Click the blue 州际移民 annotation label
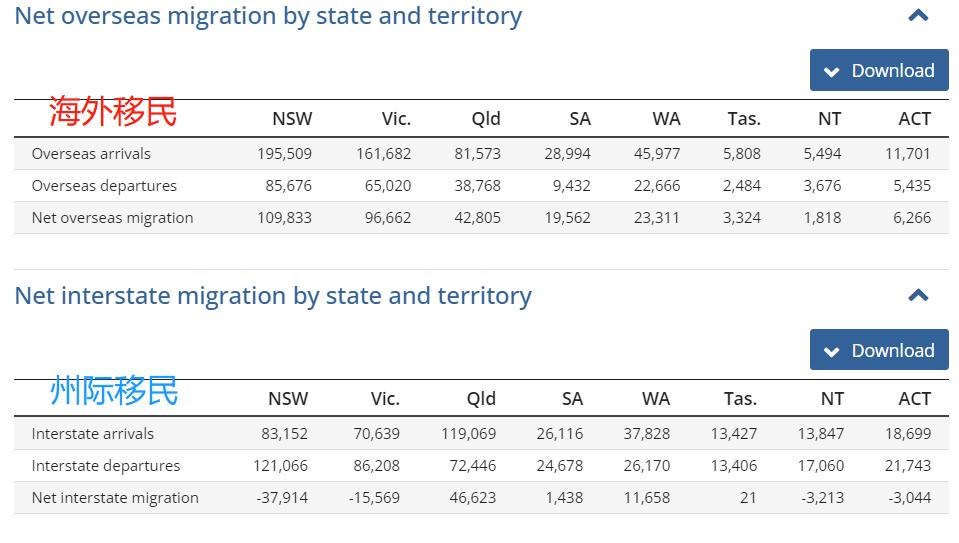Viewport: 959px width, 543px height. tap(114, 390)
